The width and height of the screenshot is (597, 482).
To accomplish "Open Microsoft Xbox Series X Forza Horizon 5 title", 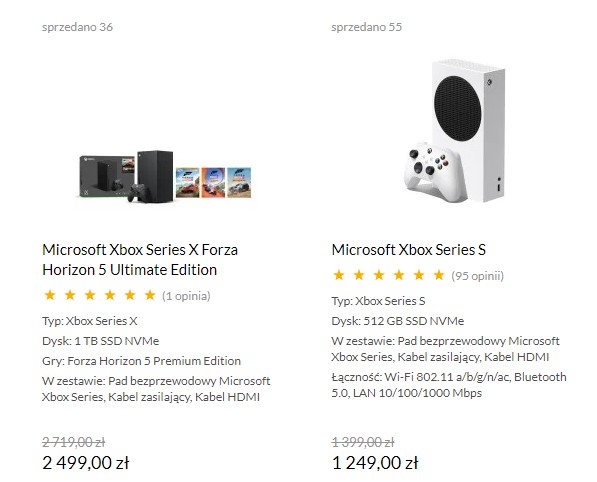I will tap(140, 260).
